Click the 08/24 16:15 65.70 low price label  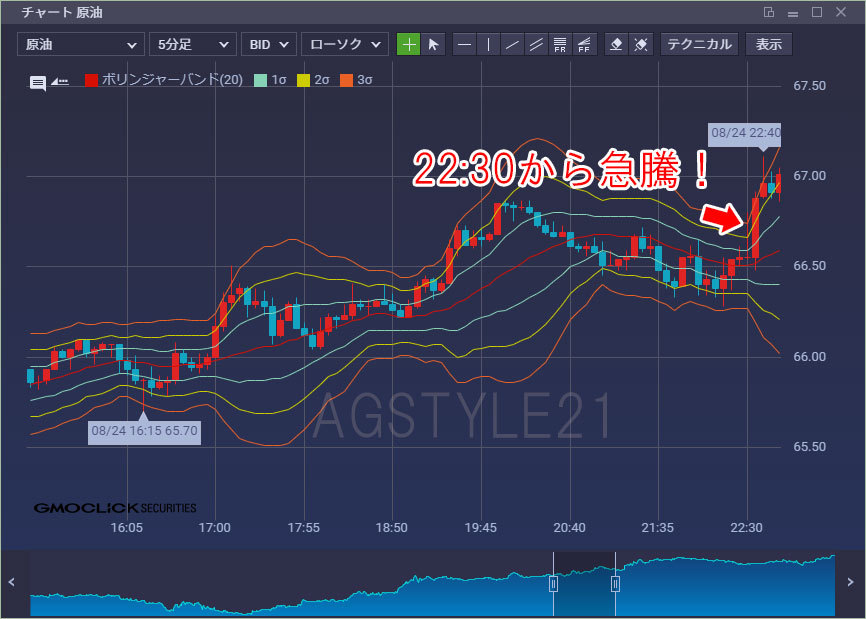(144, 431)
